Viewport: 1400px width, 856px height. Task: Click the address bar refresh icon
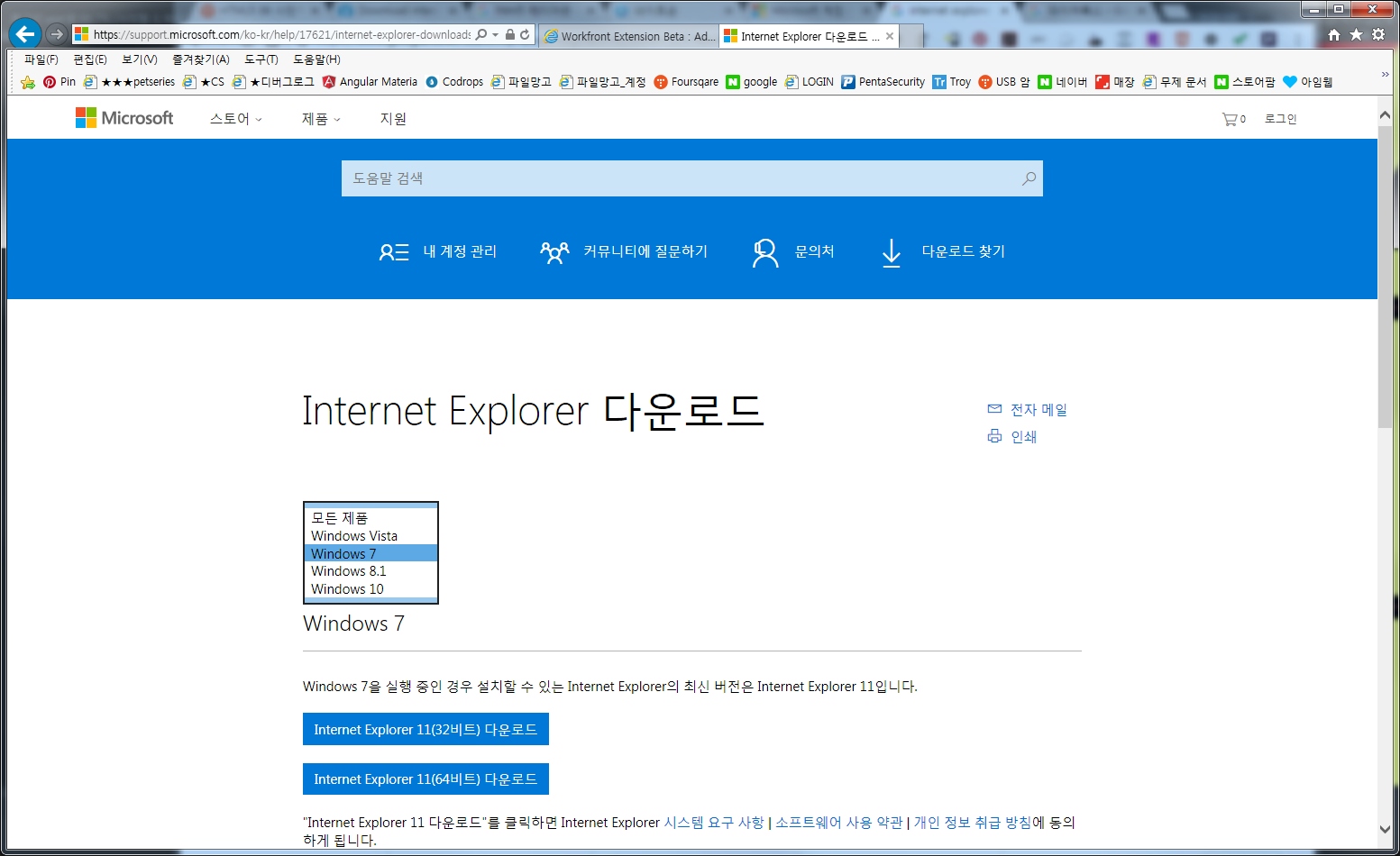click(525, 34)
